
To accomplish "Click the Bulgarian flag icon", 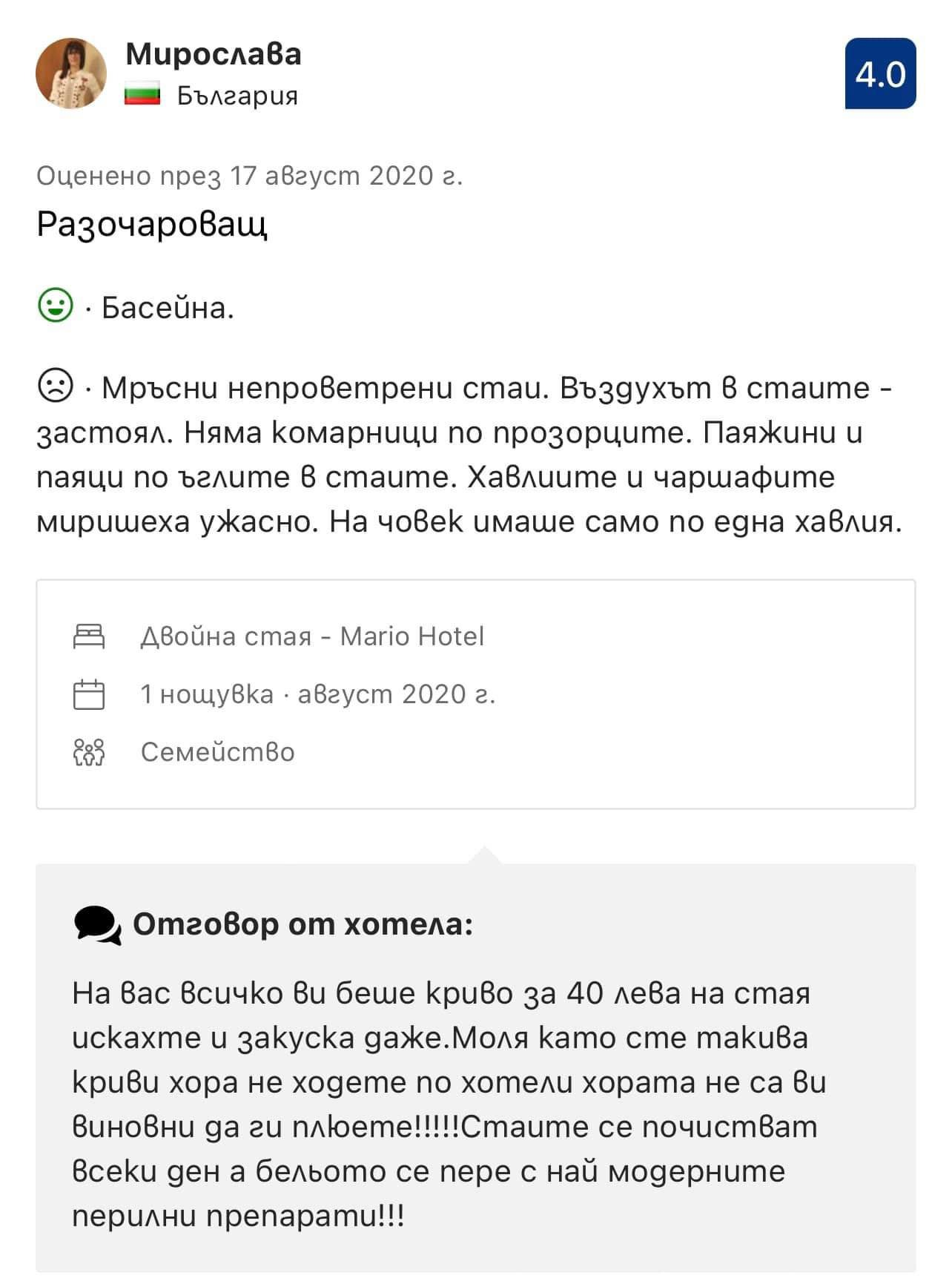I will coord(142,96).
